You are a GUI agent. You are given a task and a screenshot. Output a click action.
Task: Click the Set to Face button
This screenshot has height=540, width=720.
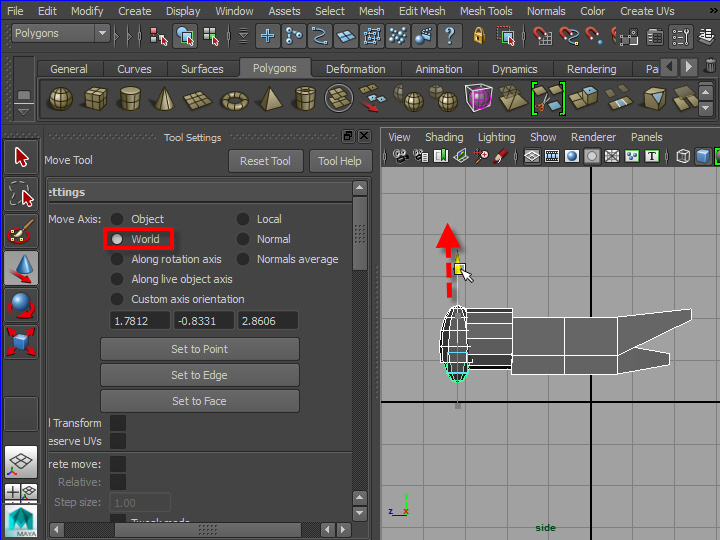(x=200, y=401)
